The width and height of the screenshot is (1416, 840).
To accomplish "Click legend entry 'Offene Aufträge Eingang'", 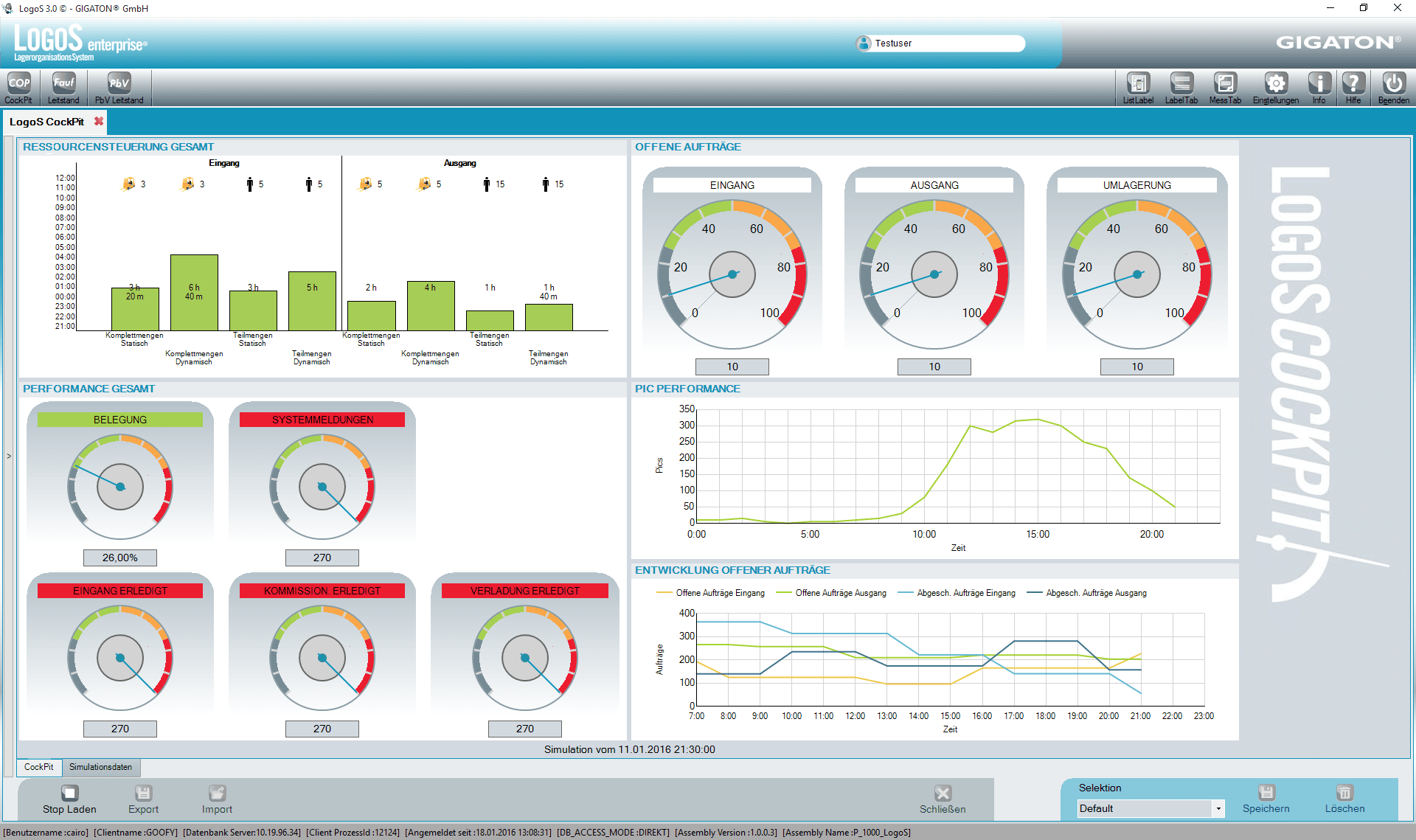I will point(710,593).
